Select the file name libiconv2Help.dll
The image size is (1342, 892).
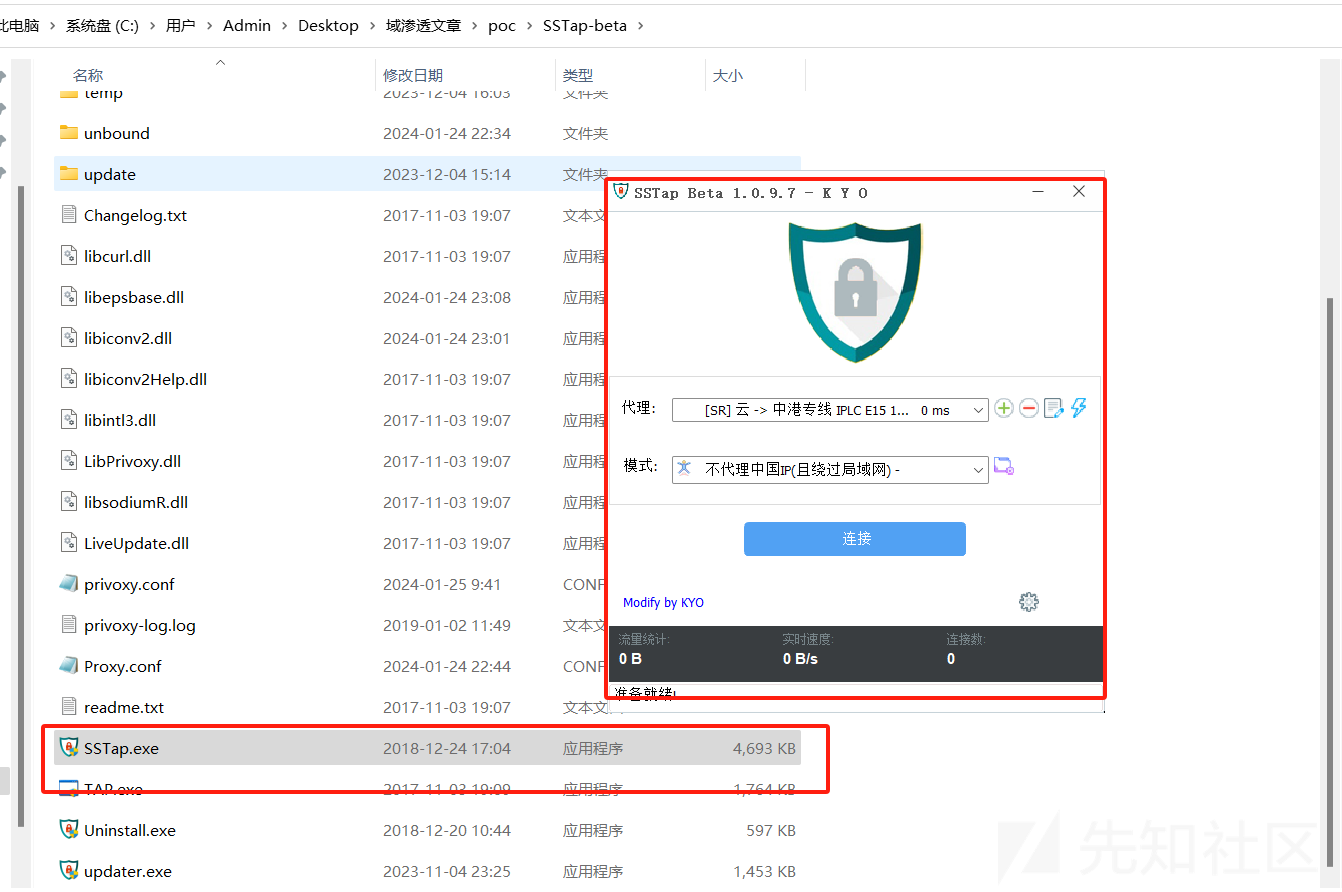(146, 379)
